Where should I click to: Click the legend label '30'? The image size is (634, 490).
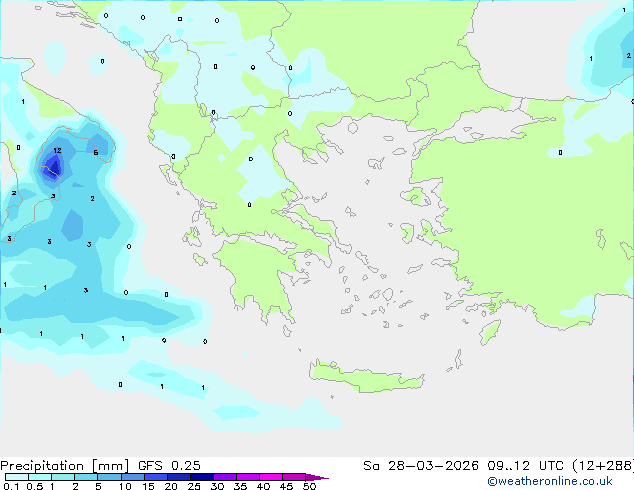point(217,486)
